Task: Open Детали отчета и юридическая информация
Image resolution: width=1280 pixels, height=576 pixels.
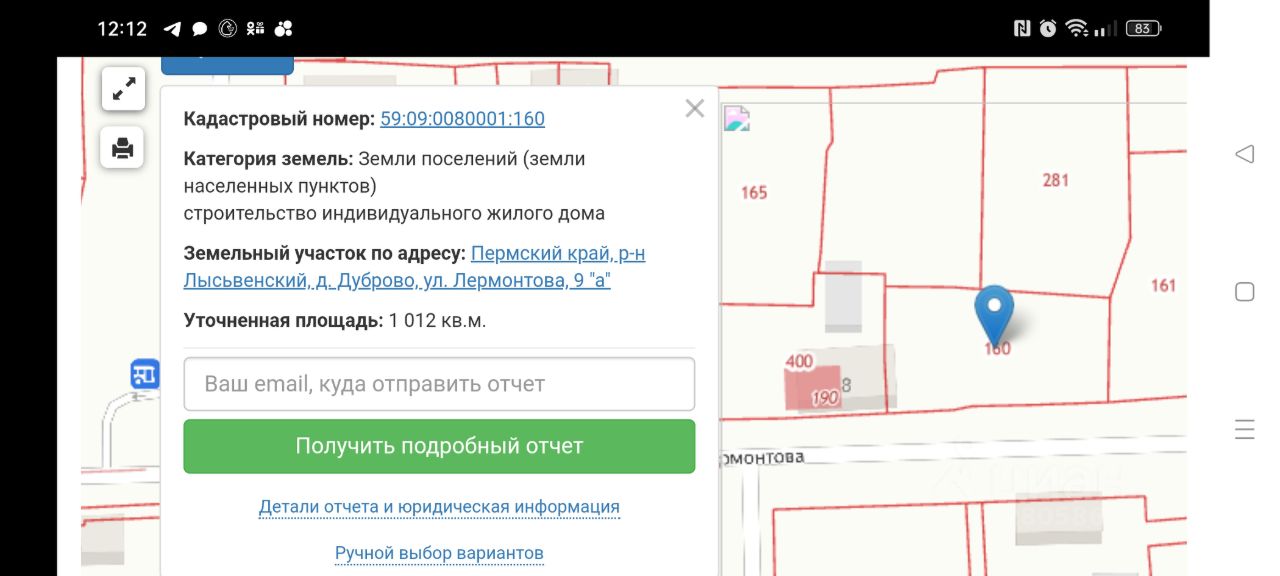Action: tap(439, 507)
